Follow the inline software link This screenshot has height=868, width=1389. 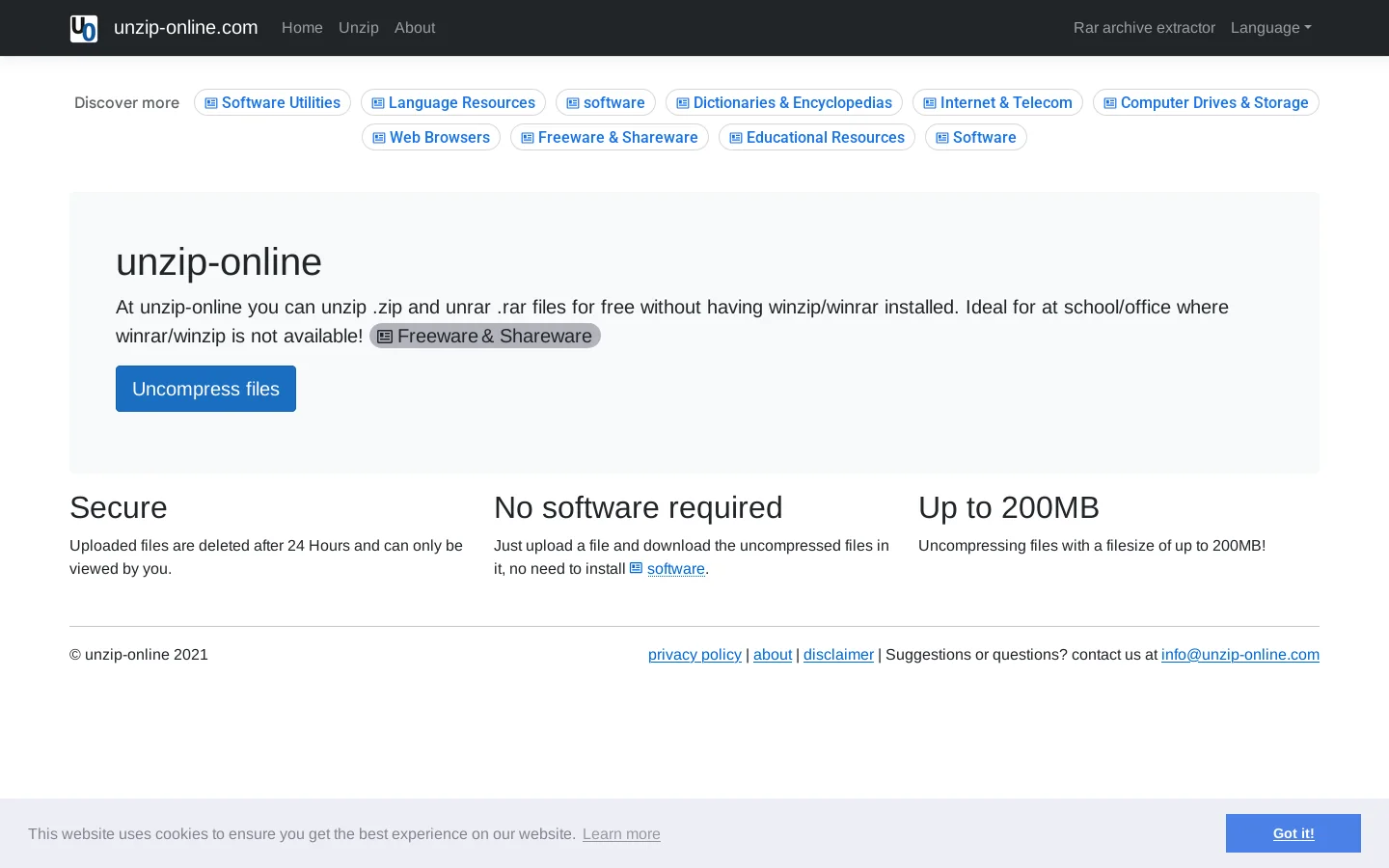(x=676, y=569)
